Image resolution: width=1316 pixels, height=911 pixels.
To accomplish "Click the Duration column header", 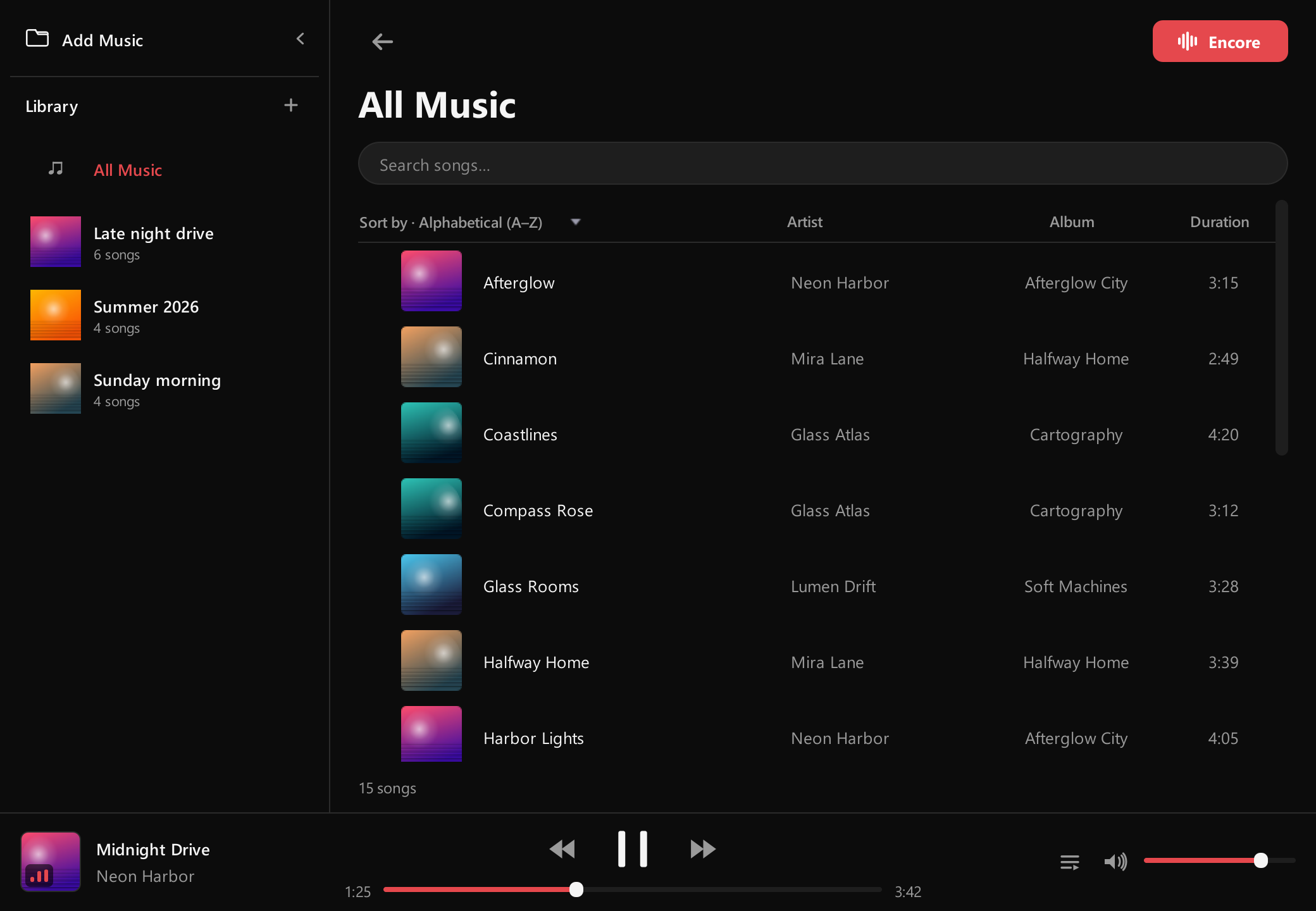I will (1219, 222).
